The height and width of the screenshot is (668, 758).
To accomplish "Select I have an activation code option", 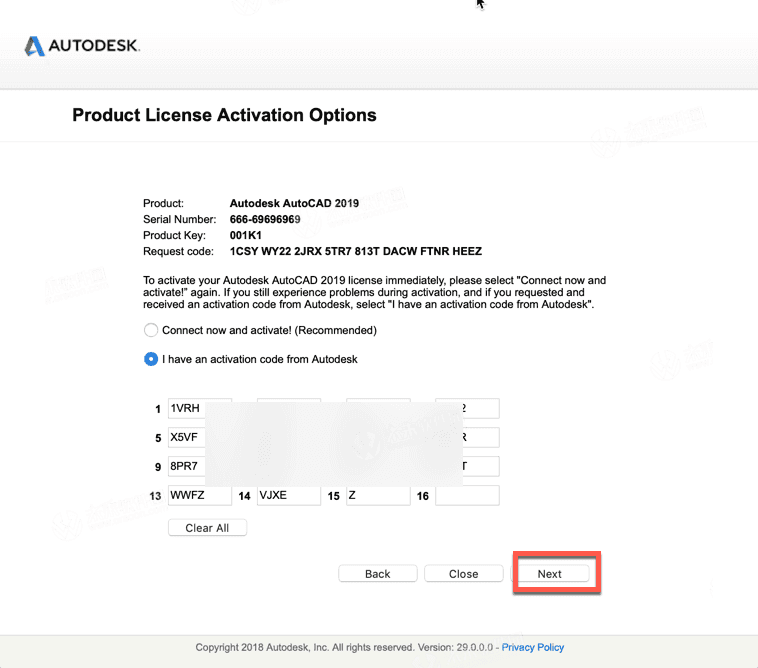I will tap(151, 359).
